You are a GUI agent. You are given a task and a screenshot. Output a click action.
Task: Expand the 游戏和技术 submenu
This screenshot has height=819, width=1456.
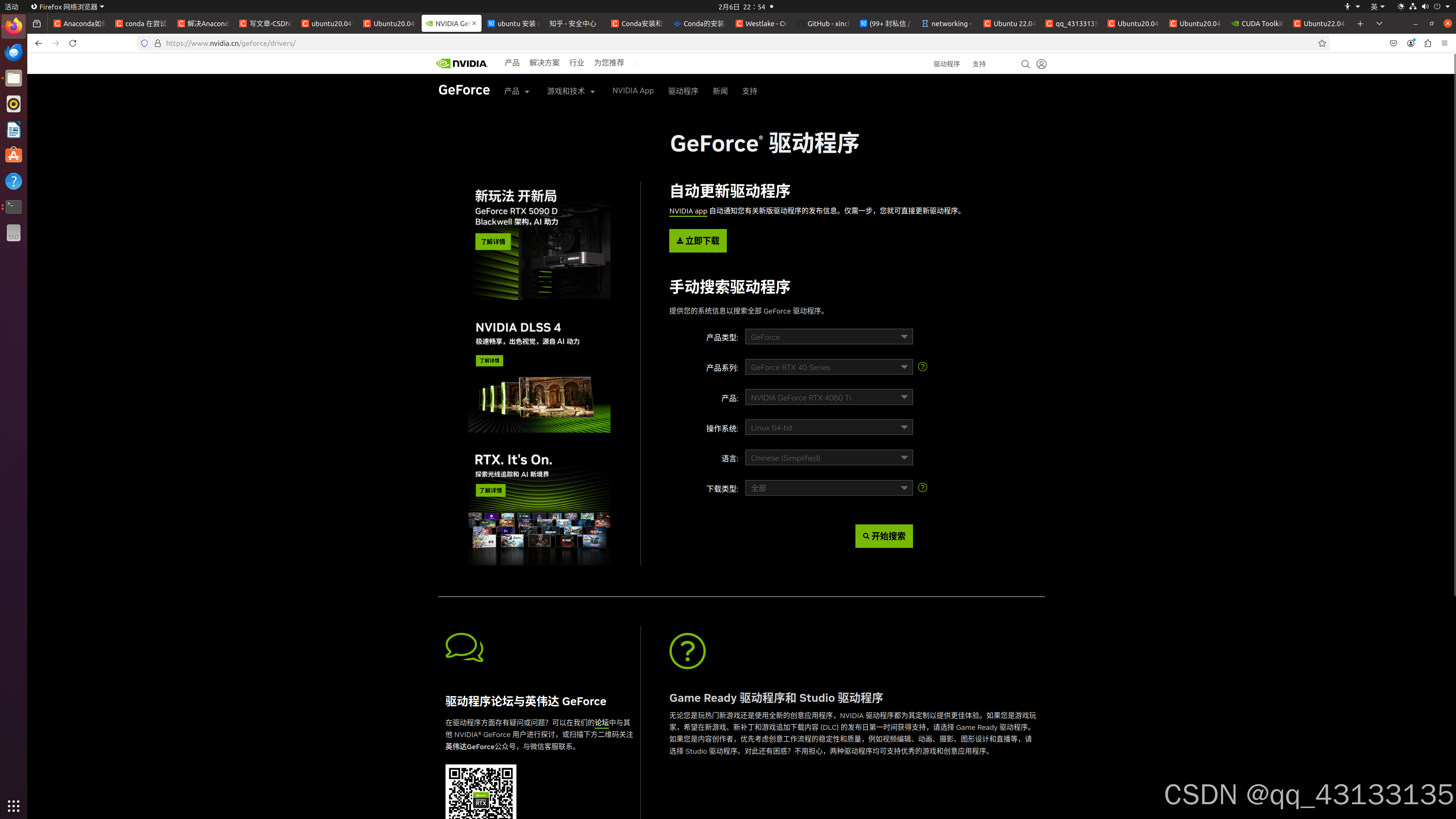tap(570, 91)
